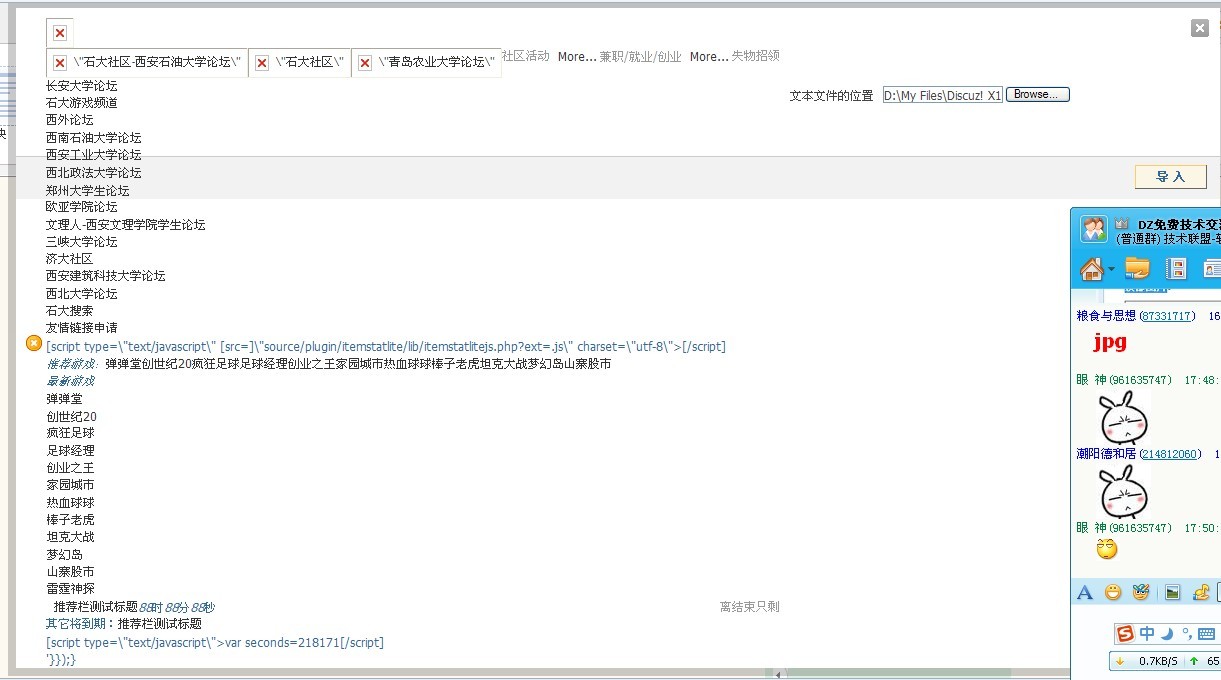Screen dimensions: 1221x680
Task: Open the 西北大学论坛 link
Action: [x=81, y=294]
